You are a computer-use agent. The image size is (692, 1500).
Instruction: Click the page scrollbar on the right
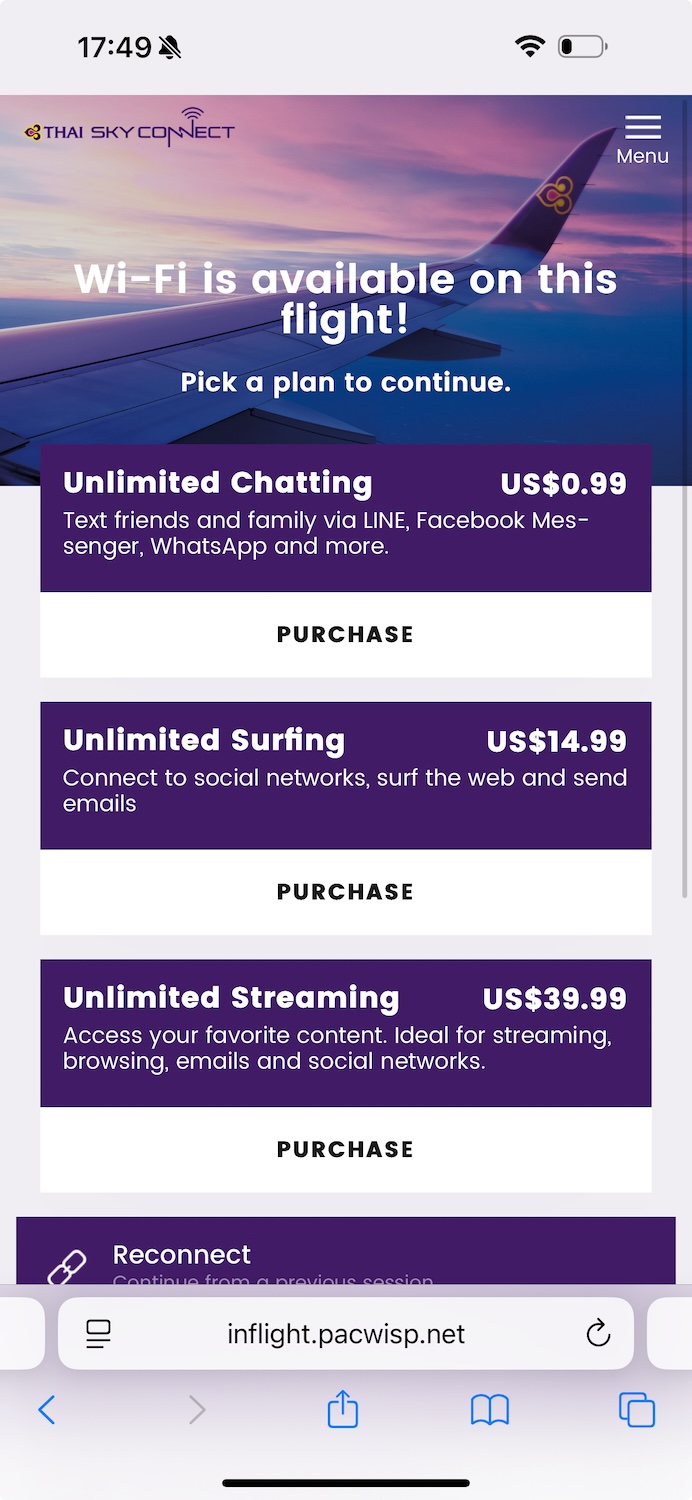click(x=685, y=500)
